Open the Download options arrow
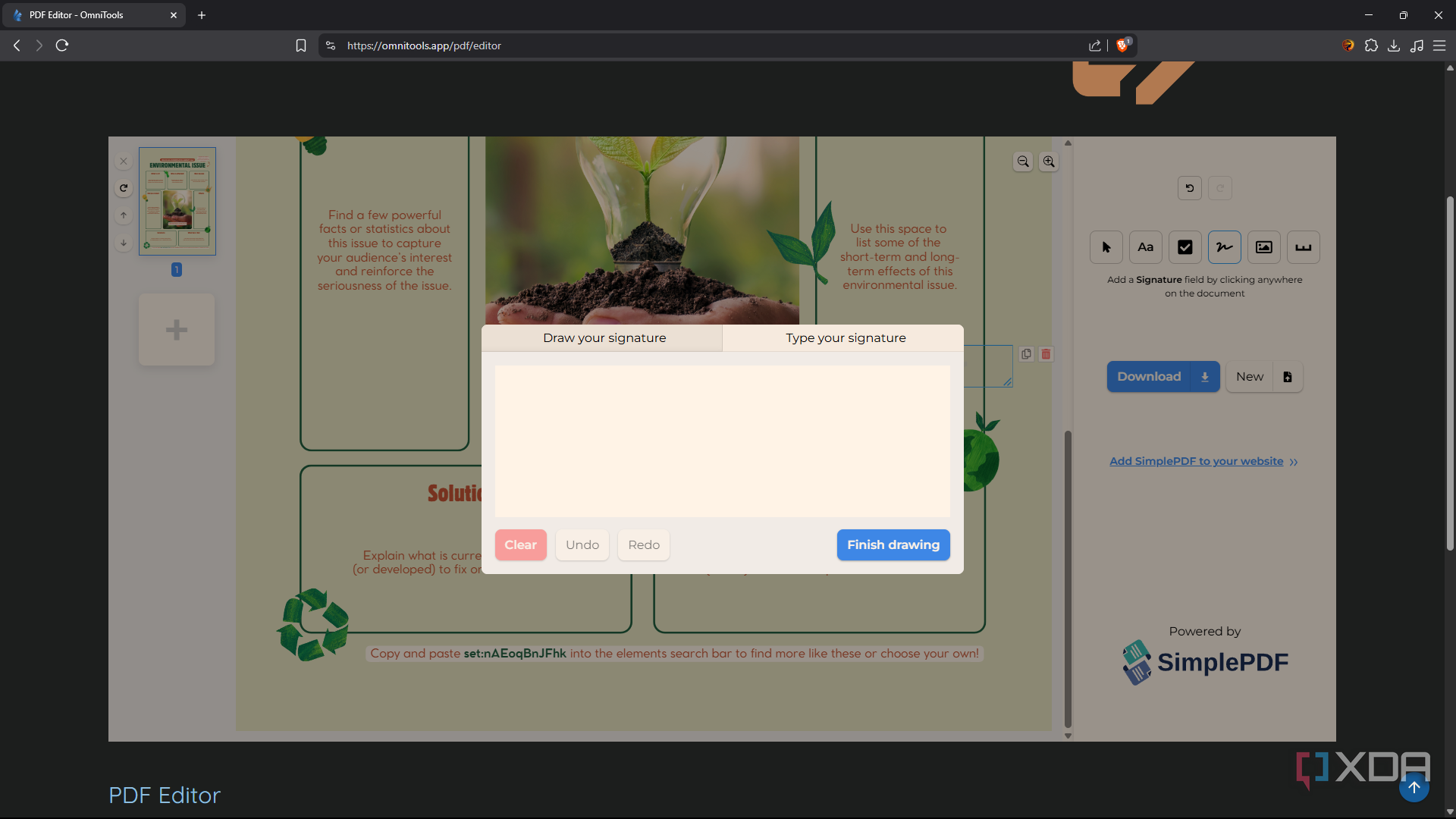 coord(1205,377)
